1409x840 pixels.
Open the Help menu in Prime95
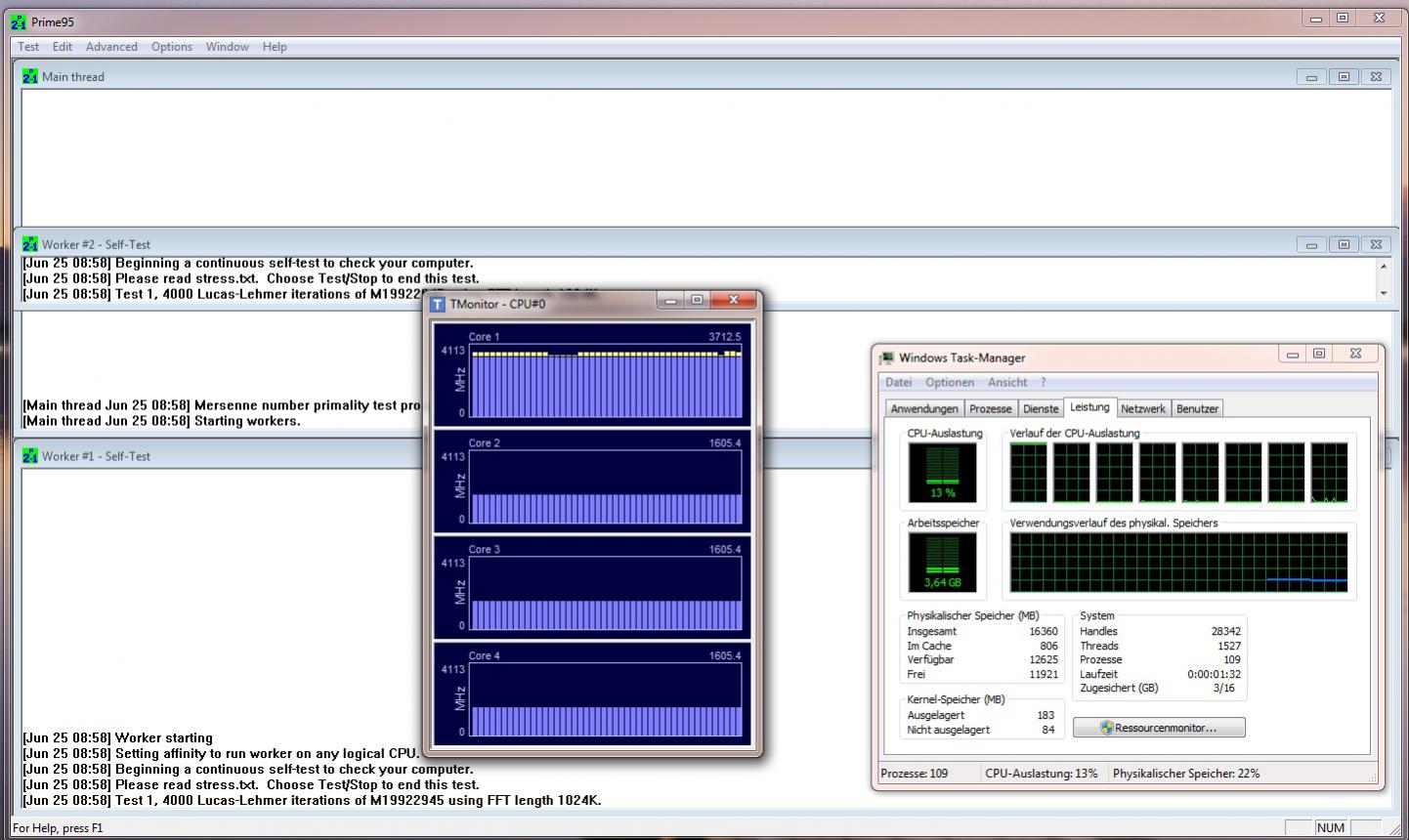pos(275,47)
